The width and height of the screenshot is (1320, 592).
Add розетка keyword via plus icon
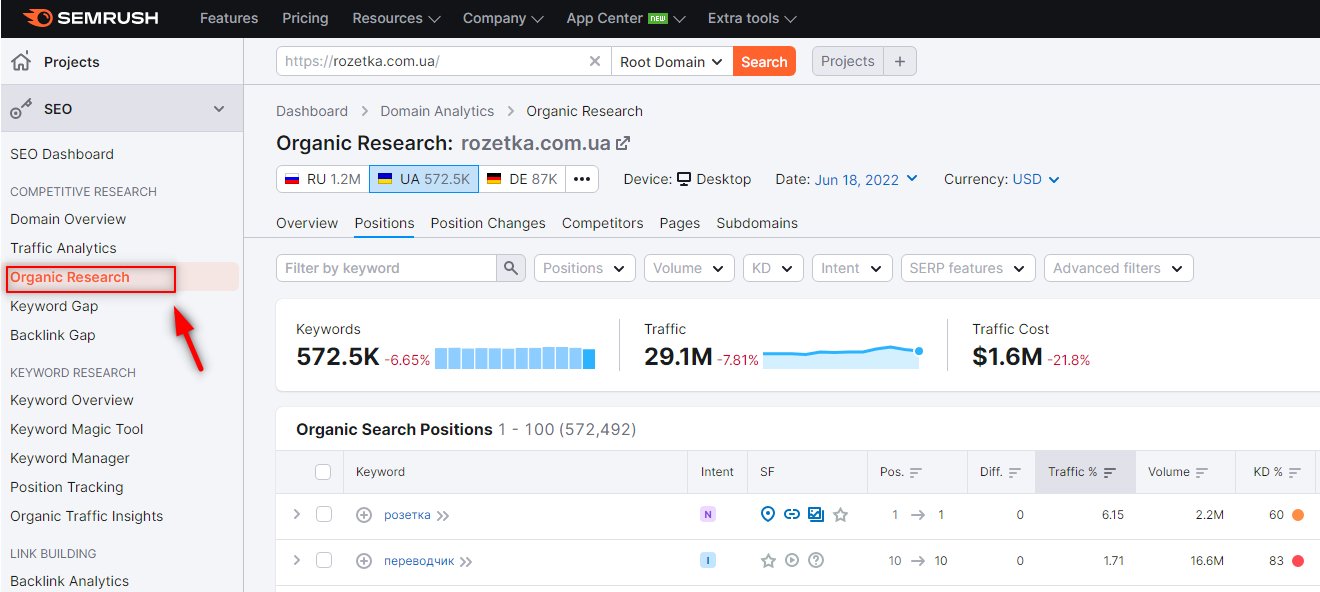[364, 515]
